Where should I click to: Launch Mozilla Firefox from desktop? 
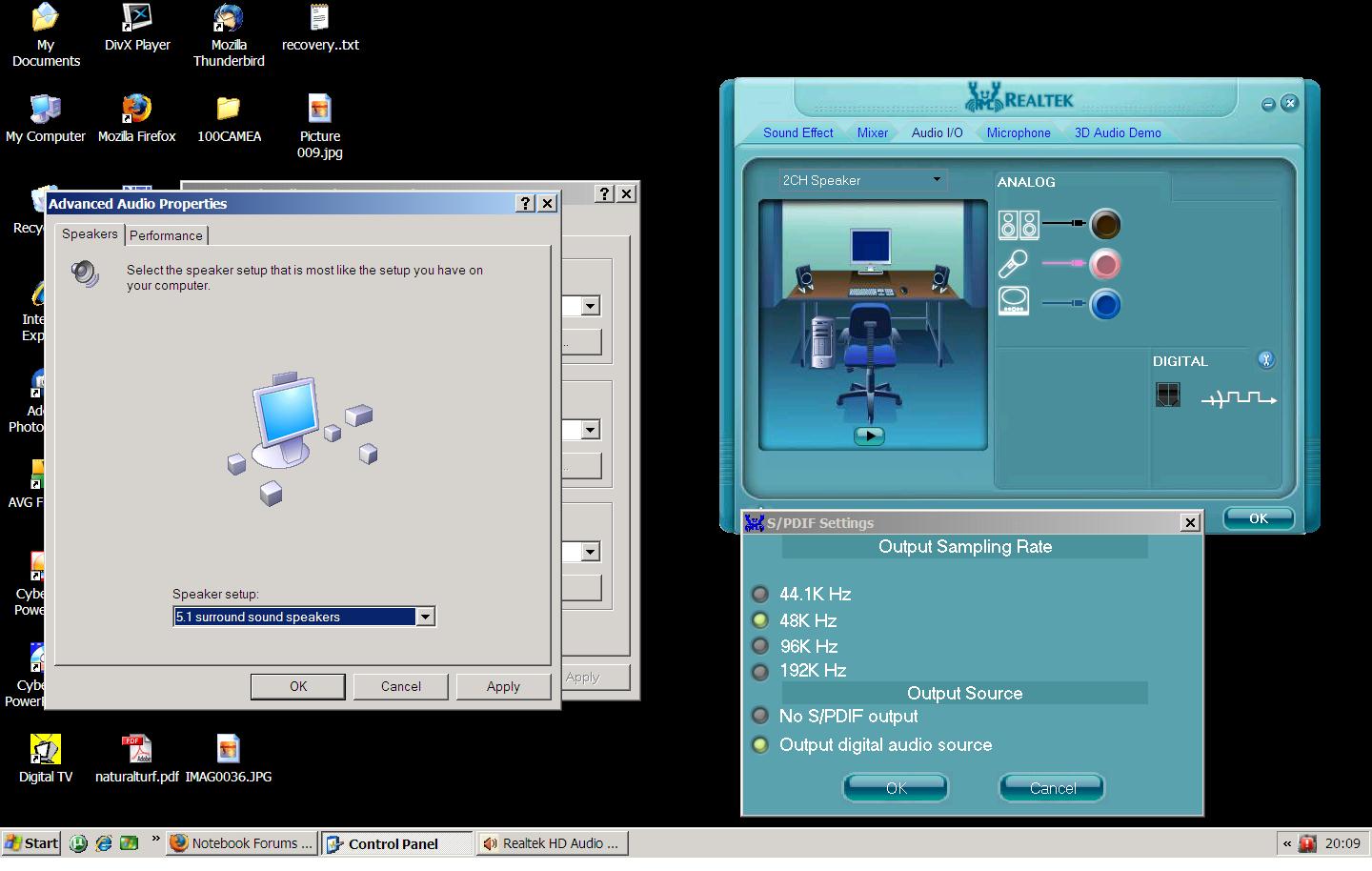pos(137,119)
